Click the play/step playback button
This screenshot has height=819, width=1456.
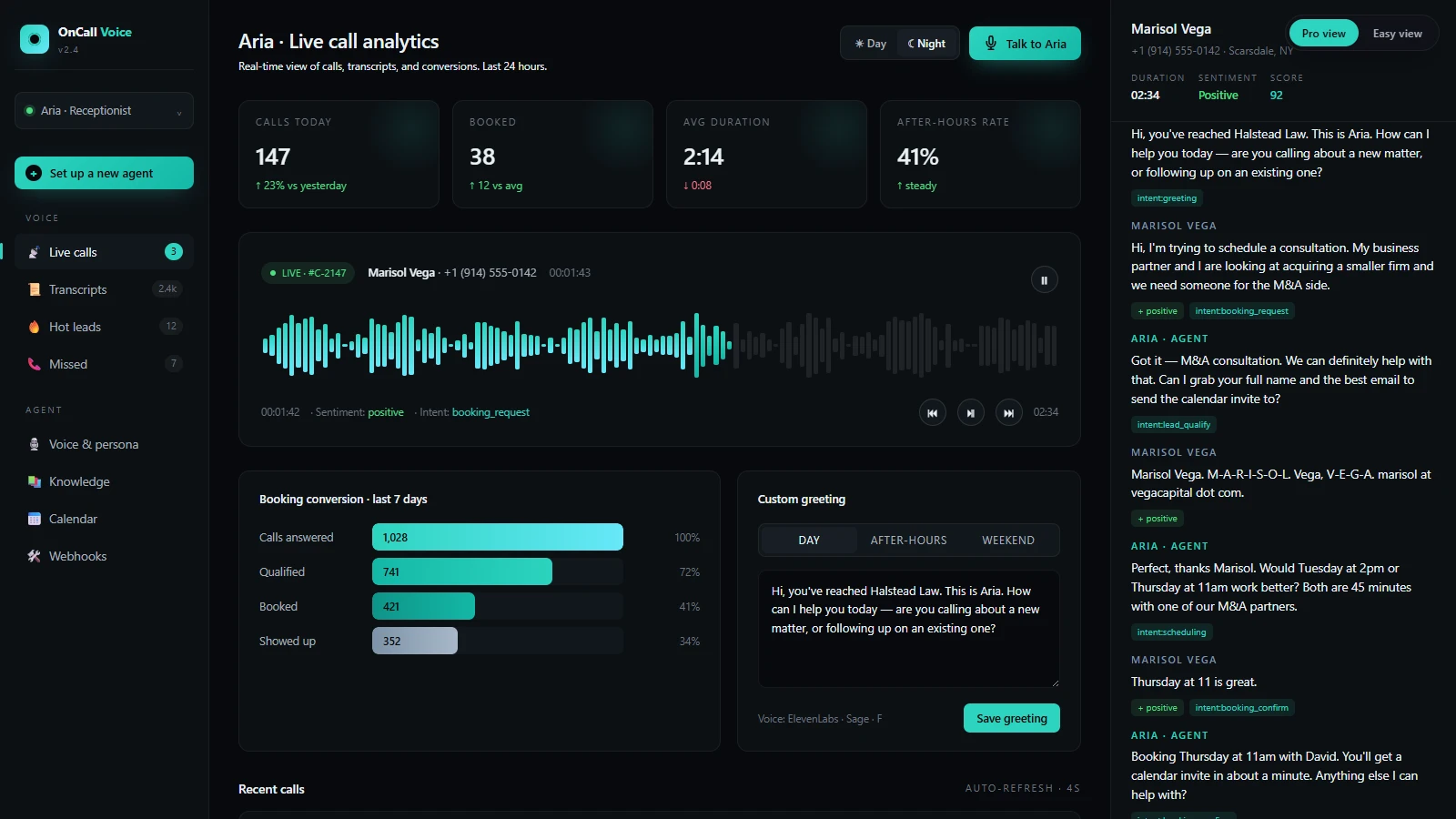(970, 413)
